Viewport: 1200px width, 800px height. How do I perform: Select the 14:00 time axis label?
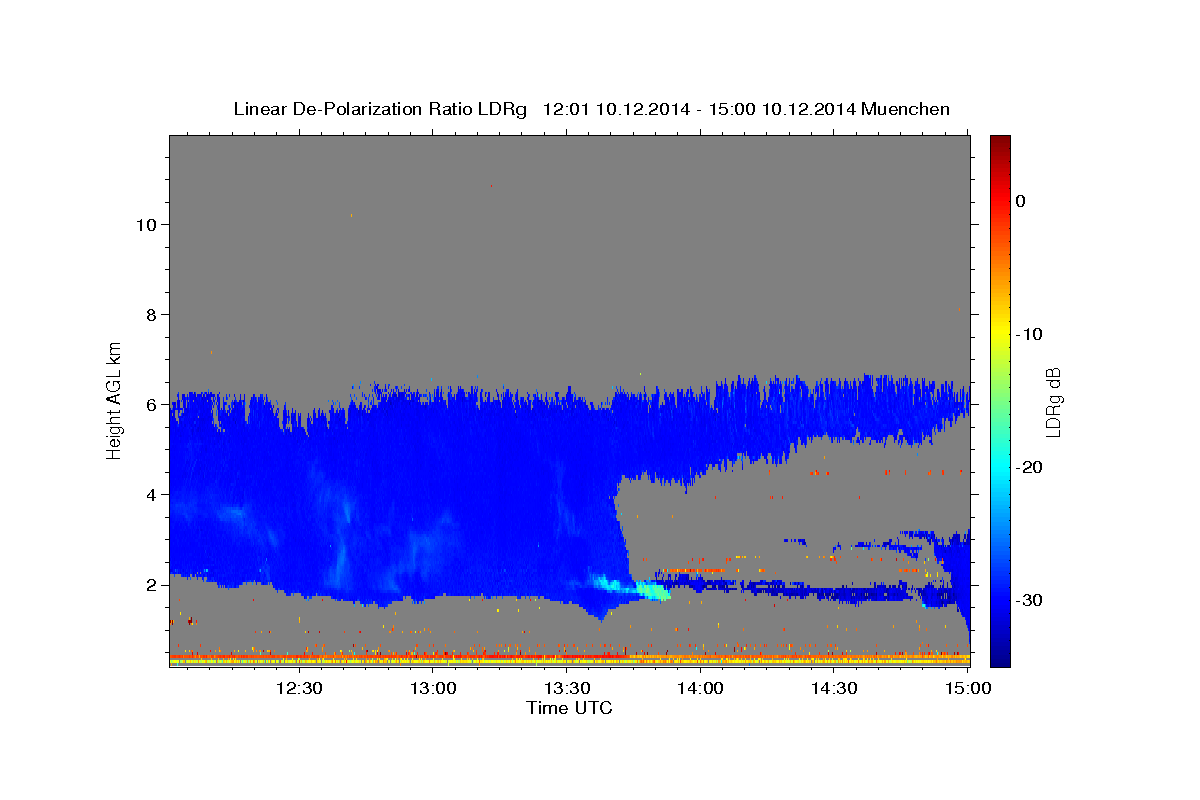point(701,688)
